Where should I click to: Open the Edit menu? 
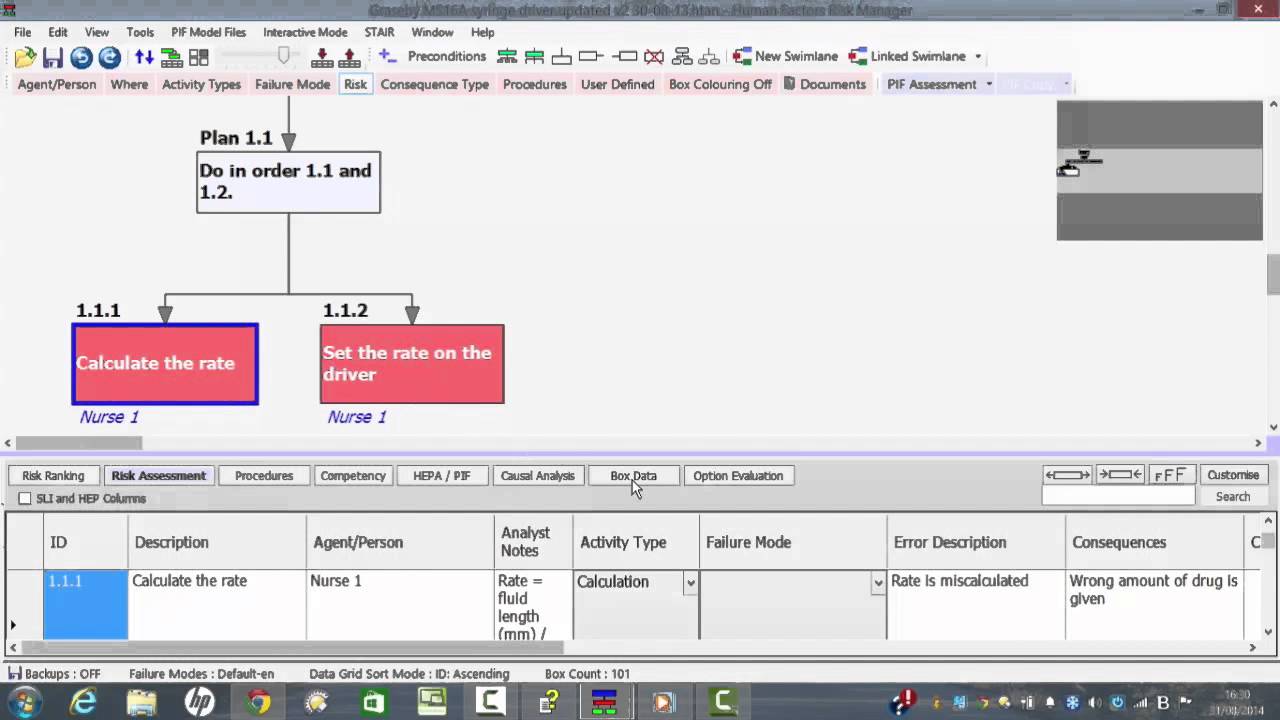pyautogui.click(x=58, y=32)
